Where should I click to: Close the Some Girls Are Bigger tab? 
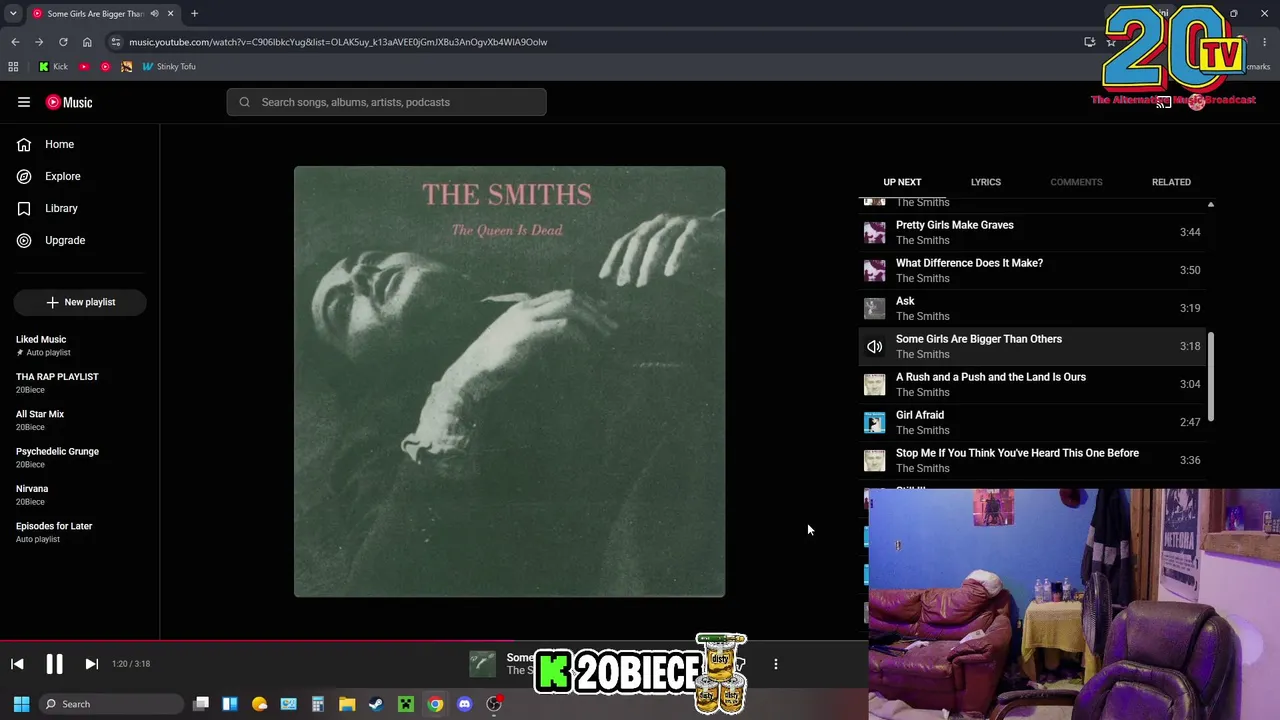170,14
